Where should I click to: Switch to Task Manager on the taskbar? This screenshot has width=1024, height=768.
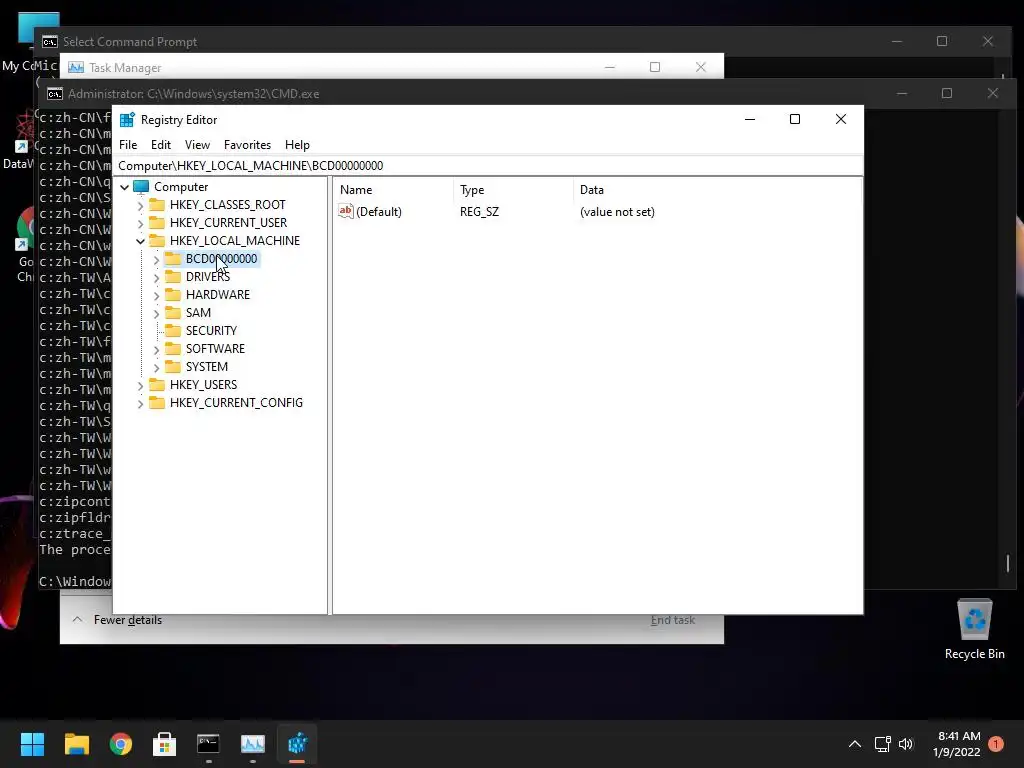(x=253, y=744)
